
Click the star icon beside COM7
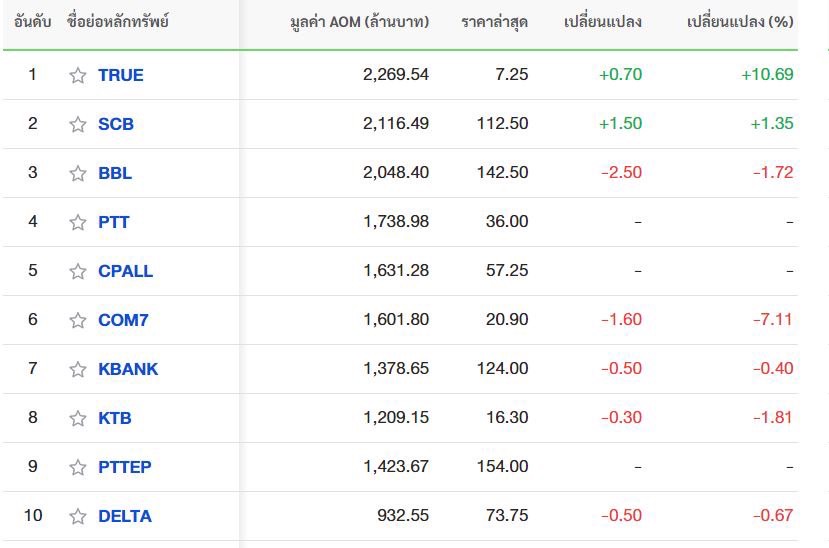(x=78, y=320)
